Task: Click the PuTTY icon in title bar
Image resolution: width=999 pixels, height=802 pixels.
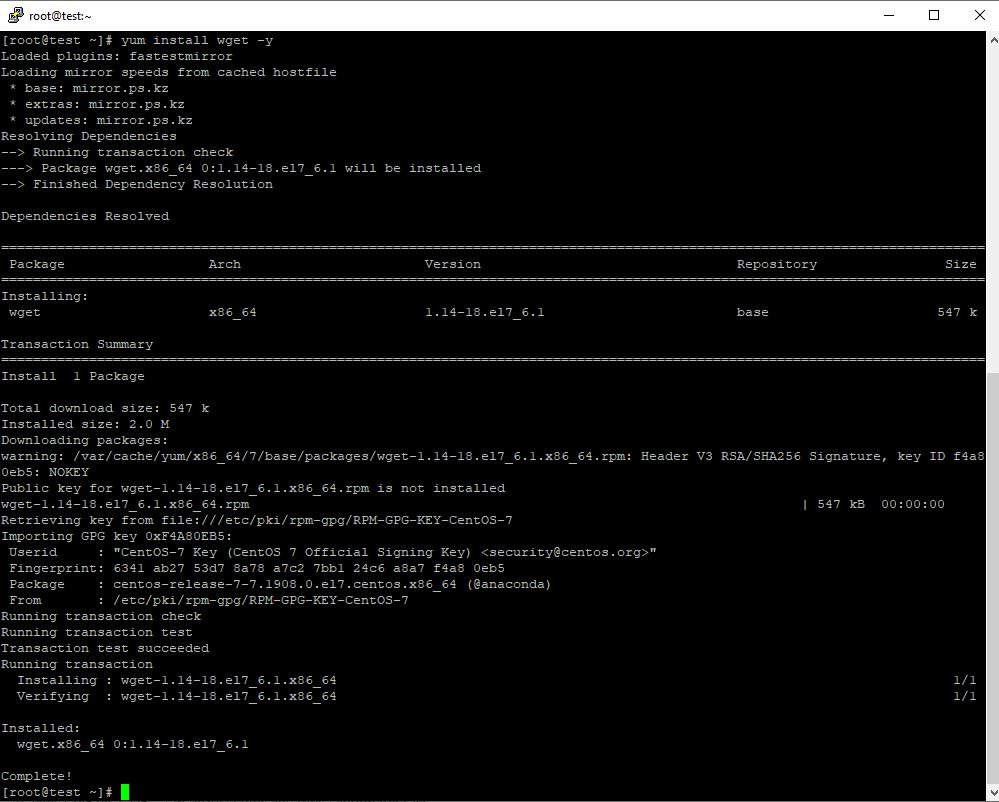Action: click(x=15, y=15)
